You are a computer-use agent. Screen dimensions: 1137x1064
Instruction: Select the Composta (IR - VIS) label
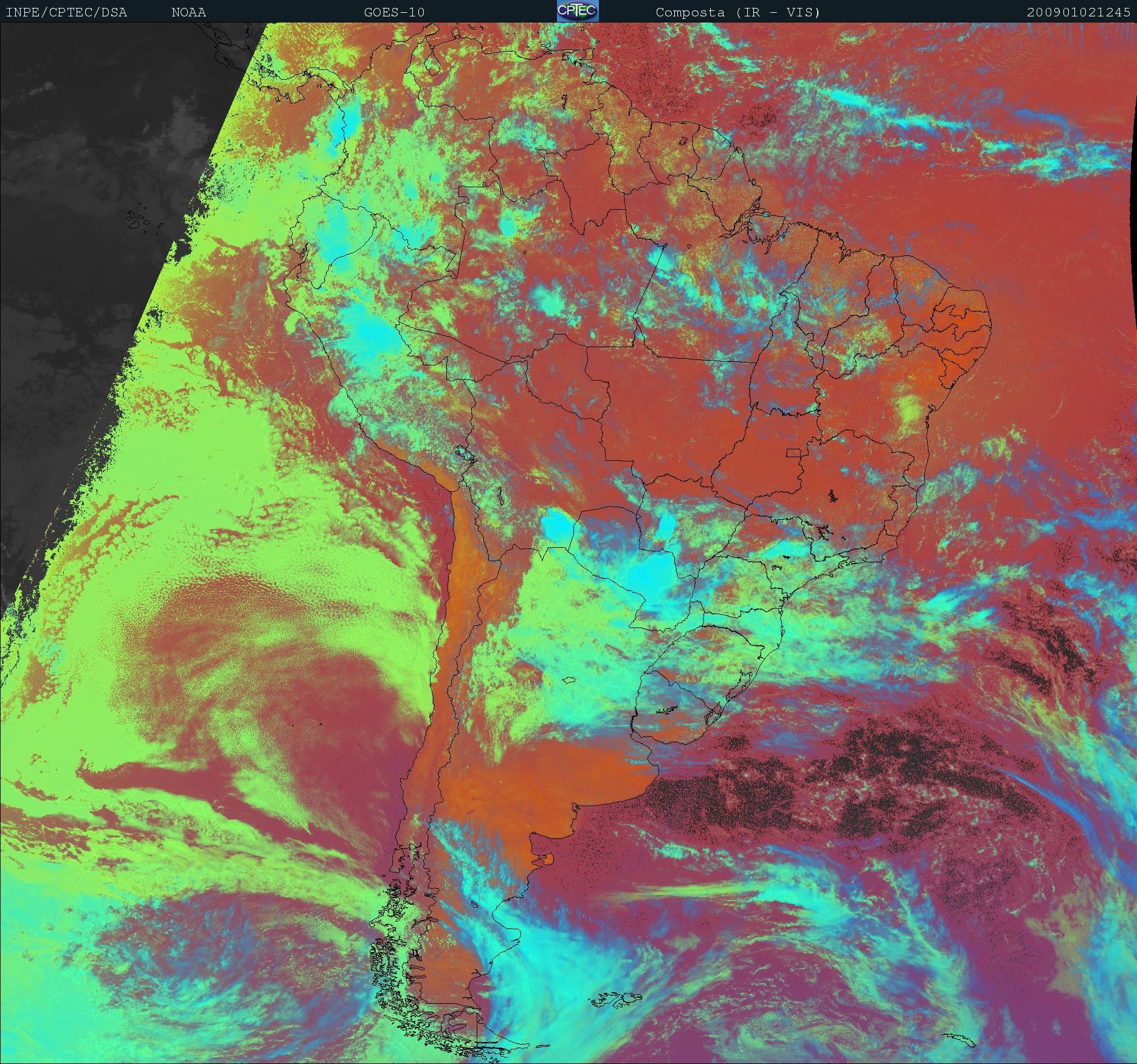click(738, 12)
